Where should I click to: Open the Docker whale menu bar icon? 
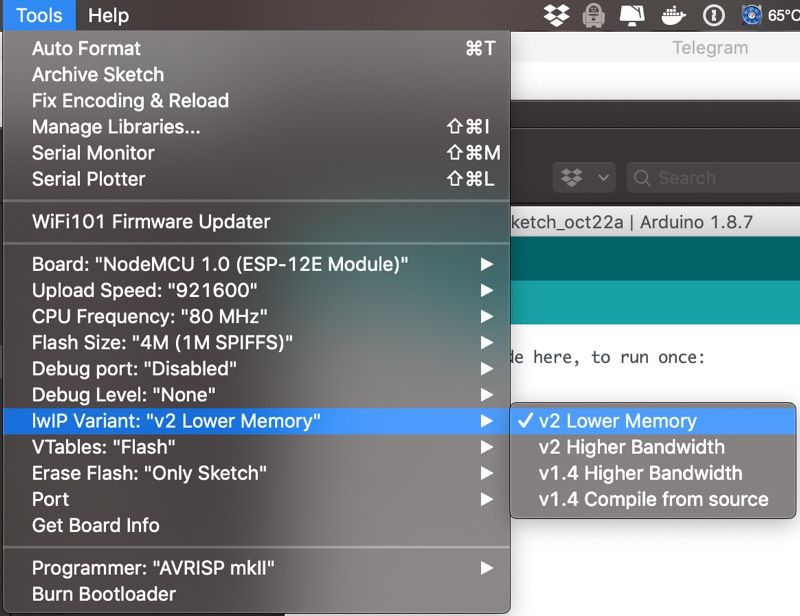673,15
